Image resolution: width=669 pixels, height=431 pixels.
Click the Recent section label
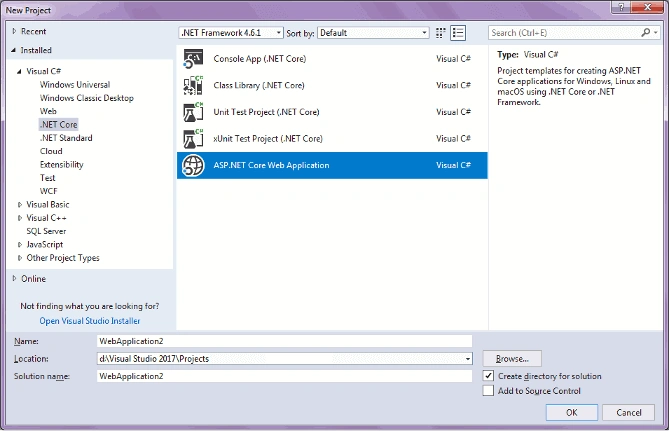33,31
